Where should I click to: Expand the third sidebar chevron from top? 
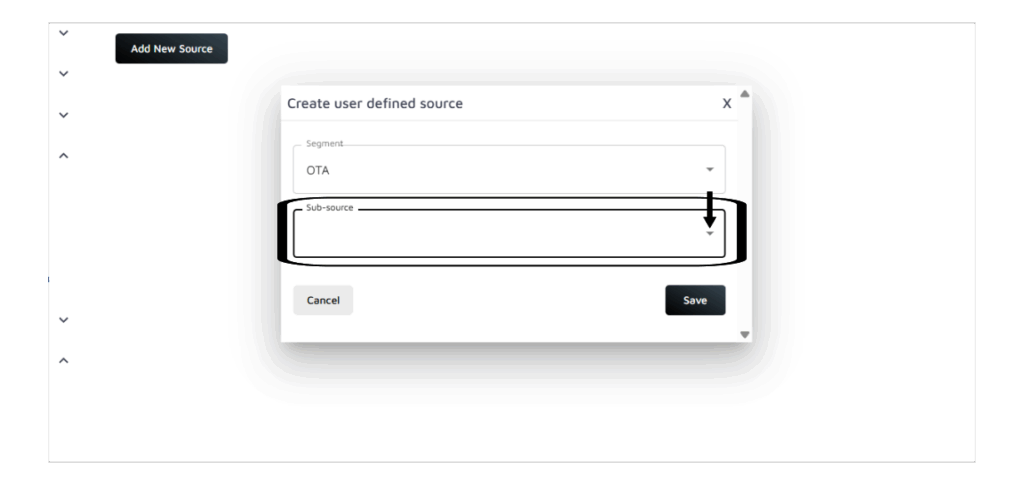(x=63, y=115)
